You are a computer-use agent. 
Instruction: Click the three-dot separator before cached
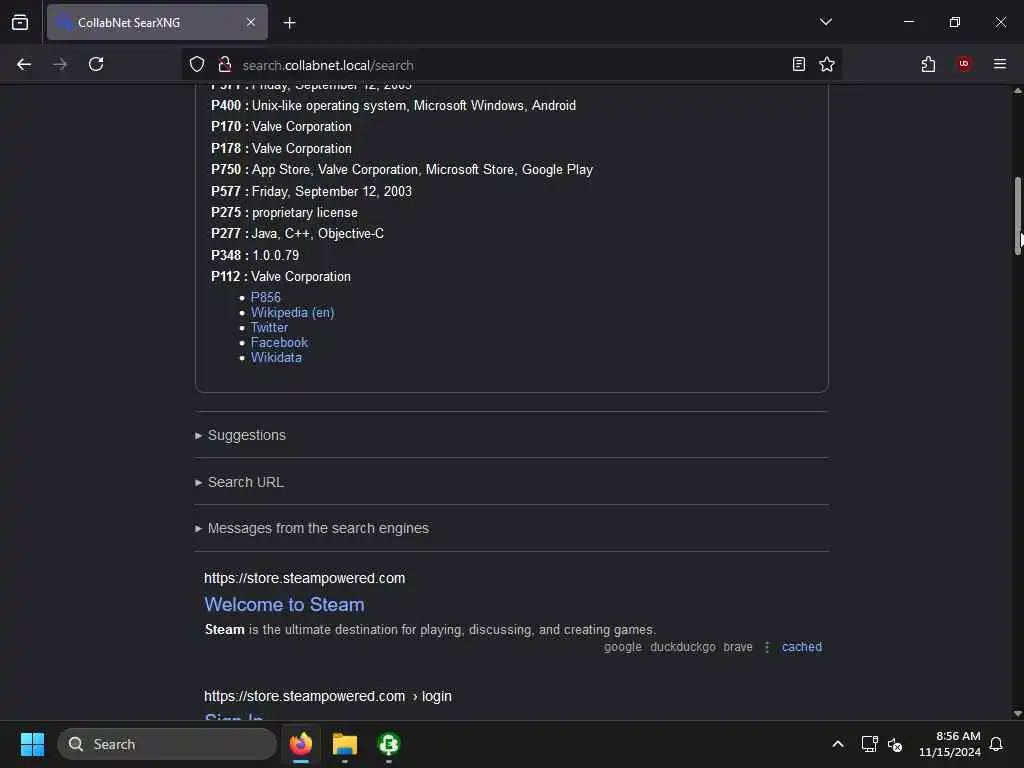[x=767, y=647]
